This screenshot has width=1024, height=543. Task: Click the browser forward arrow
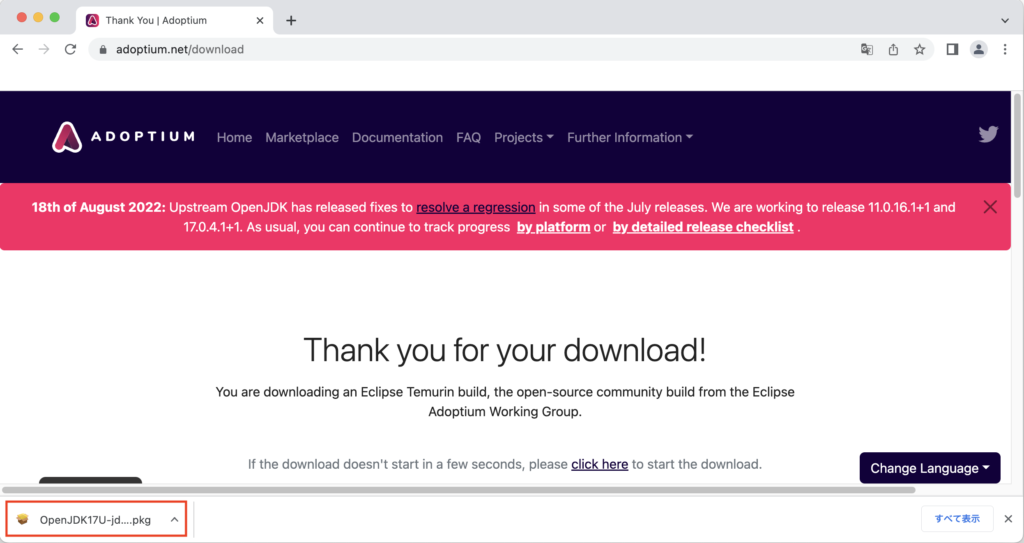pyautogui.click(x=44, y=49)
